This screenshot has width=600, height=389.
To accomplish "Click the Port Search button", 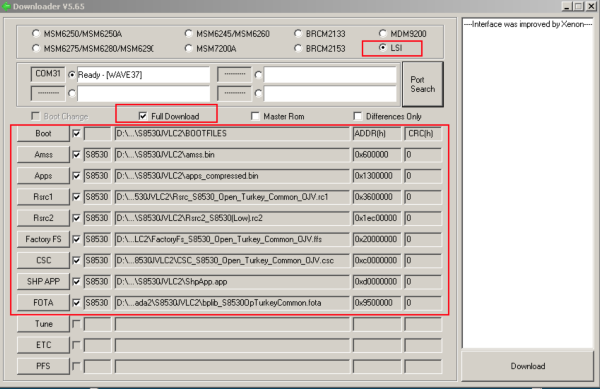I will [x=423, y=84].
